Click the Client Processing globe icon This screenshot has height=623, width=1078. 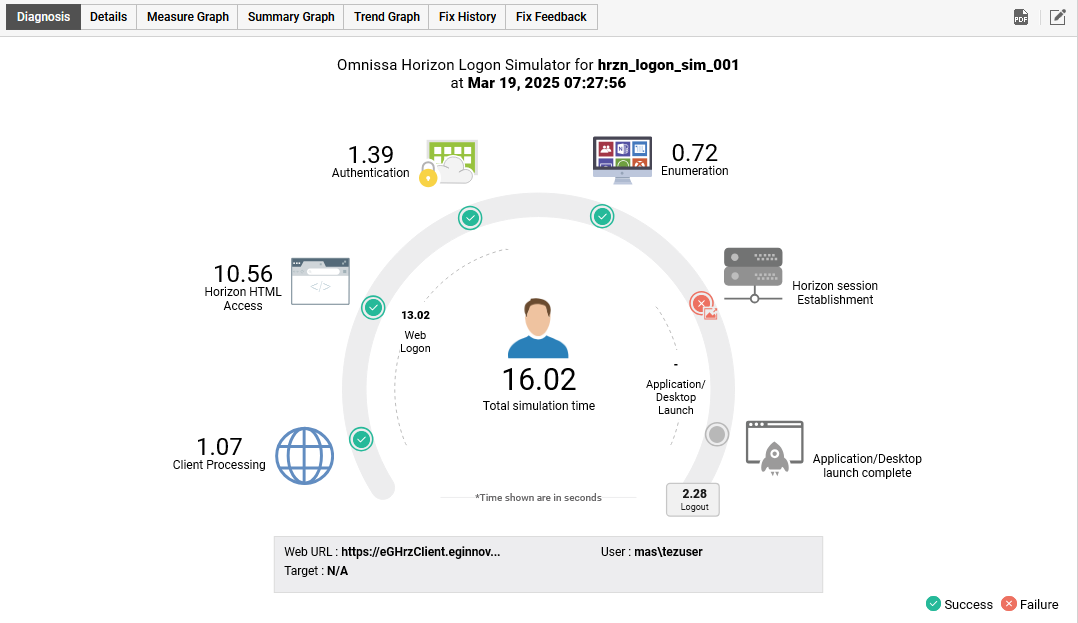coord(305,456)
